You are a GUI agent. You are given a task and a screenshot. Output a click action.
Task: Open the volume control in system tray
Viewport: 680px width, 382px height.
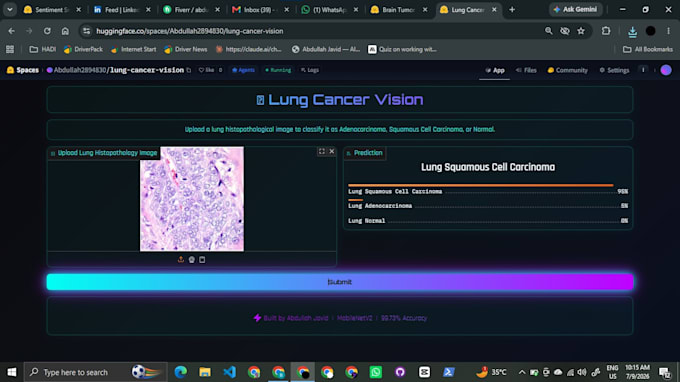point(582,372)
